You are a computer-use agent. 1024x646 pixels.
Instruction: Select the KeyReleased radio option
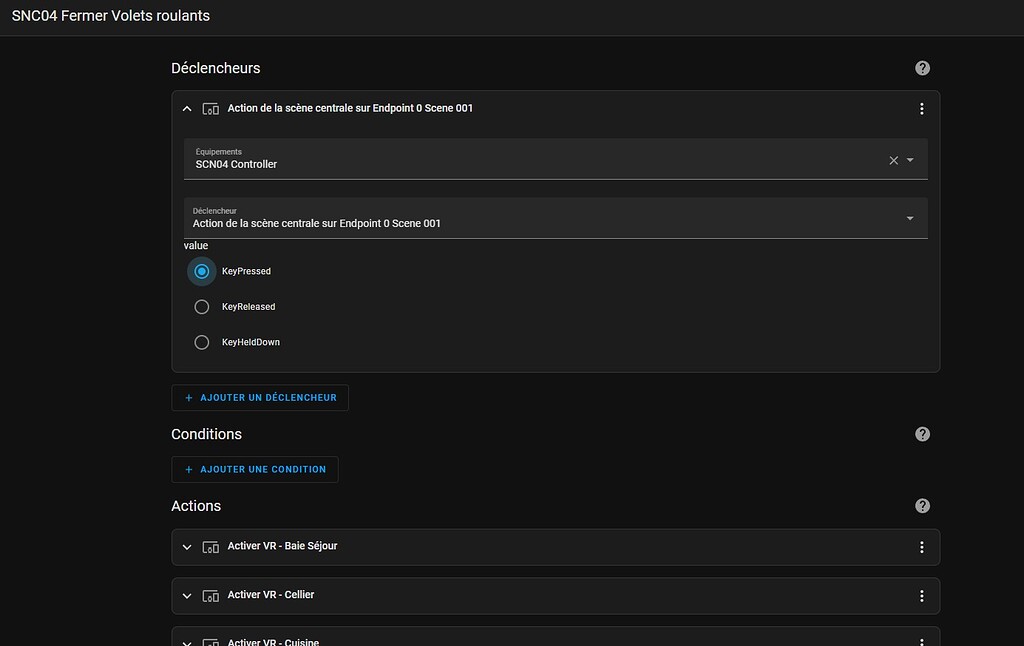(x=202, y=307)
